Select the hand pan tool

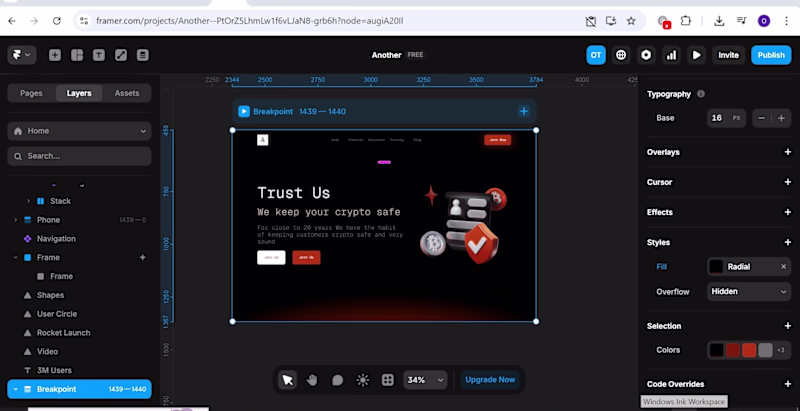312,380
